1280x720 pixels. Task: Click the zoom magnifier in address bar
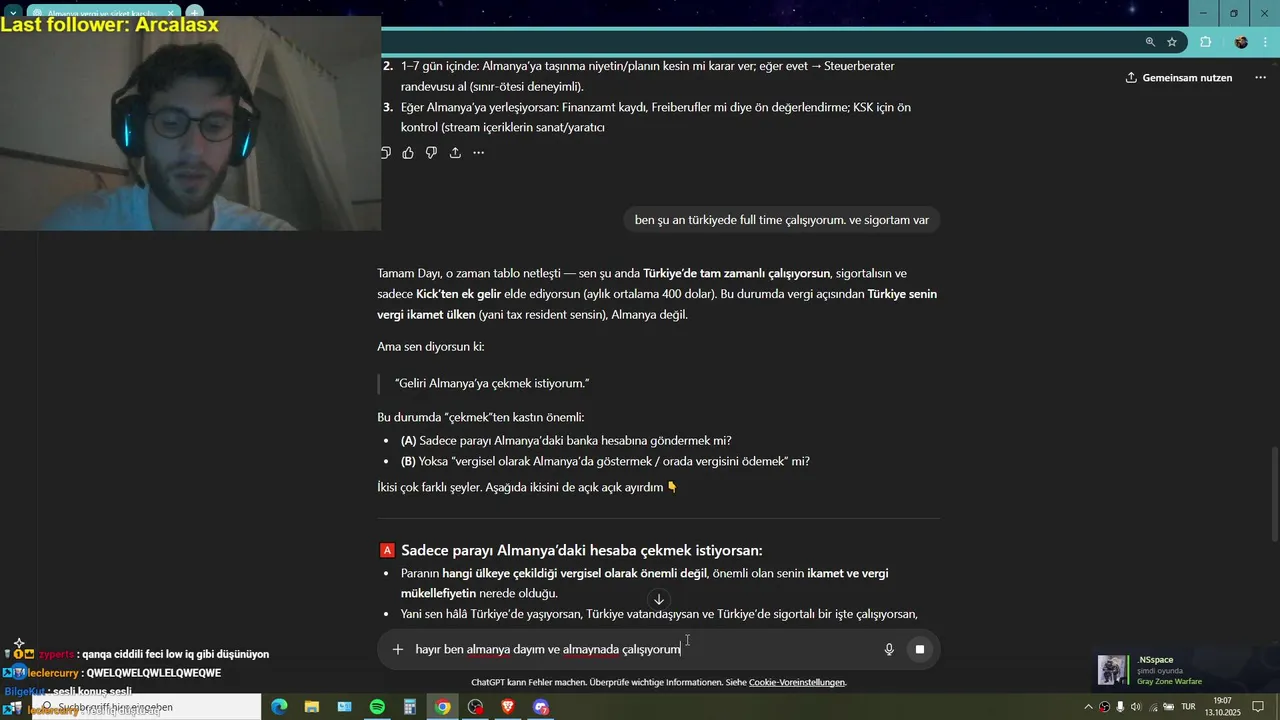click(1150, 42)
